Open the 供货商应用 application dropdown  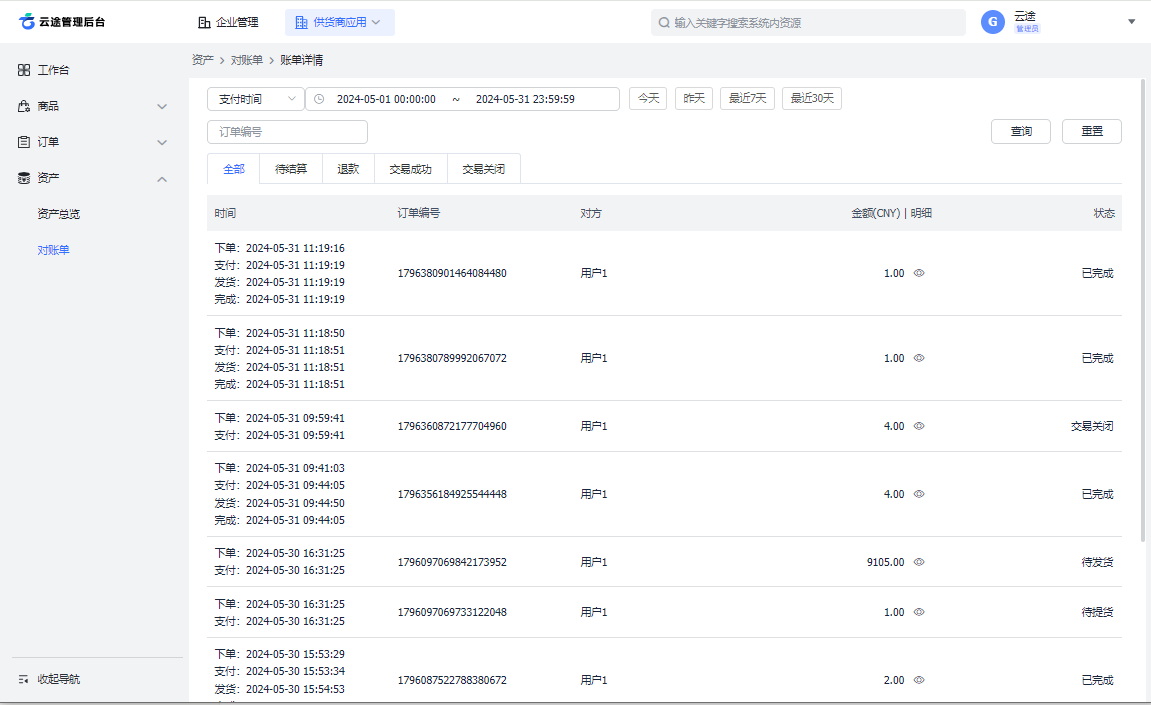click(340, 22)
